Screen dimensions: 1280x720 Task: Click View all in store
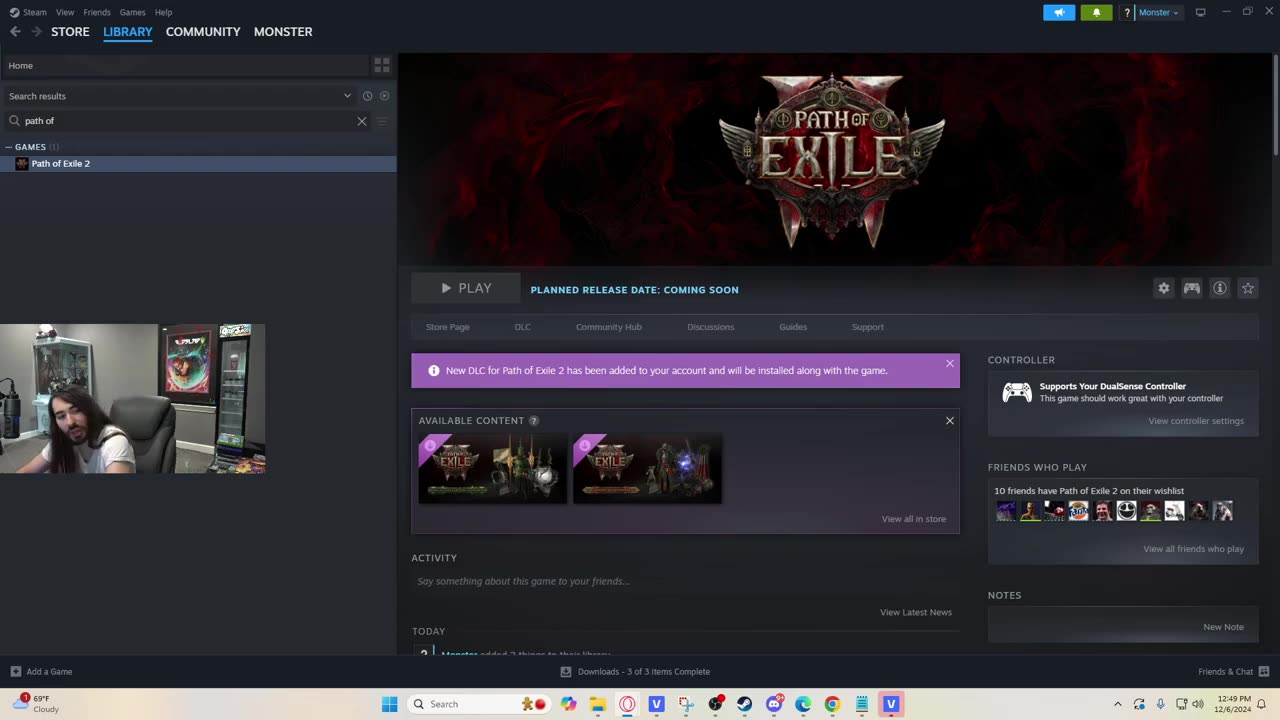coord(913,519)
